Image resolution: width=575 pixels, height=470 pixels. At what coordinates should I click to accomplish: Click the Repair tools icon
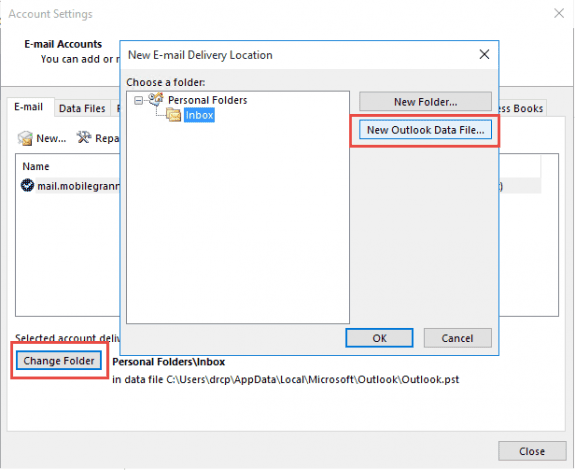coord(84,137)
